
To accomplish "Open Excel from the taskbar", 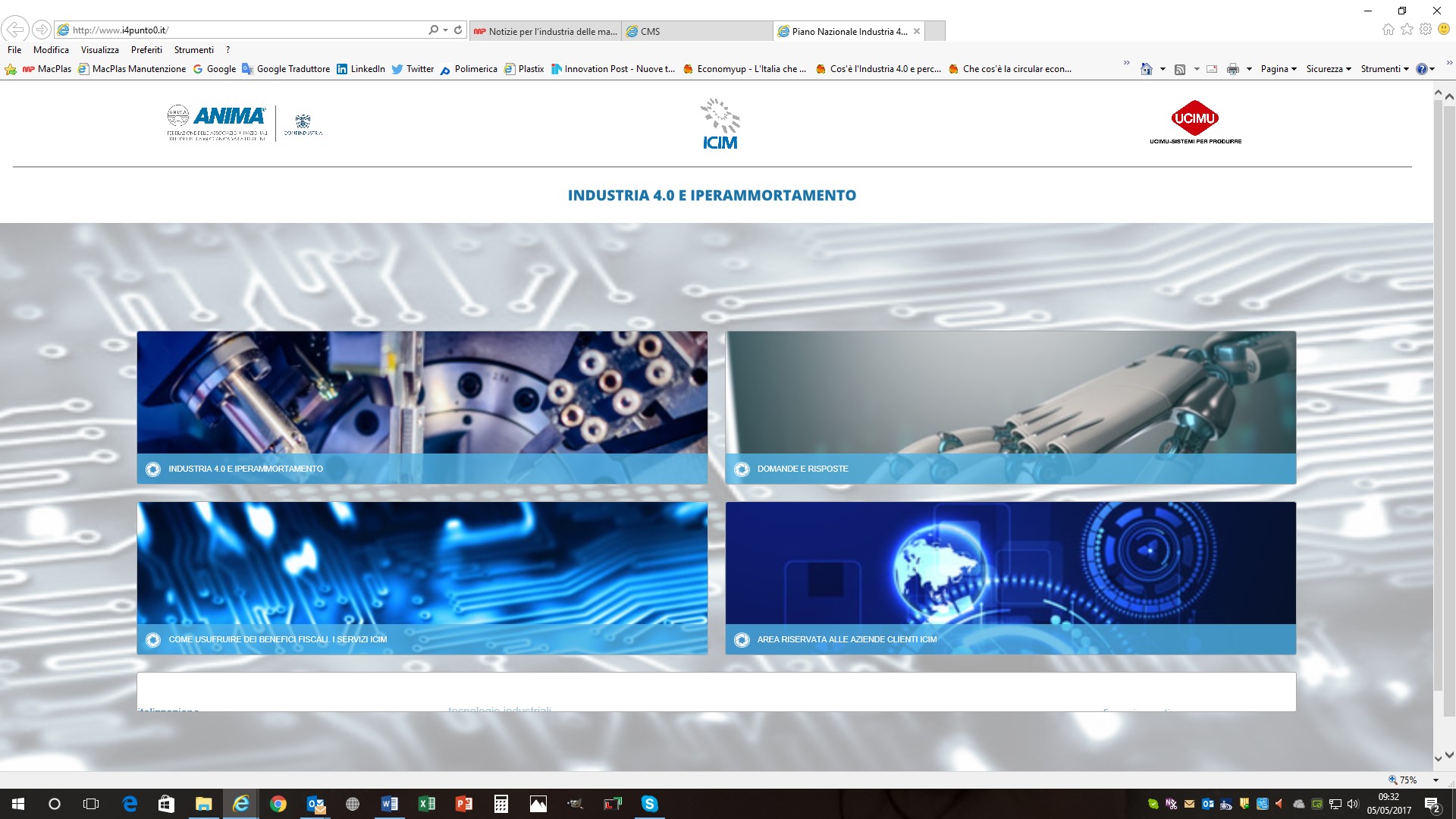I will (x=427, y=804).
